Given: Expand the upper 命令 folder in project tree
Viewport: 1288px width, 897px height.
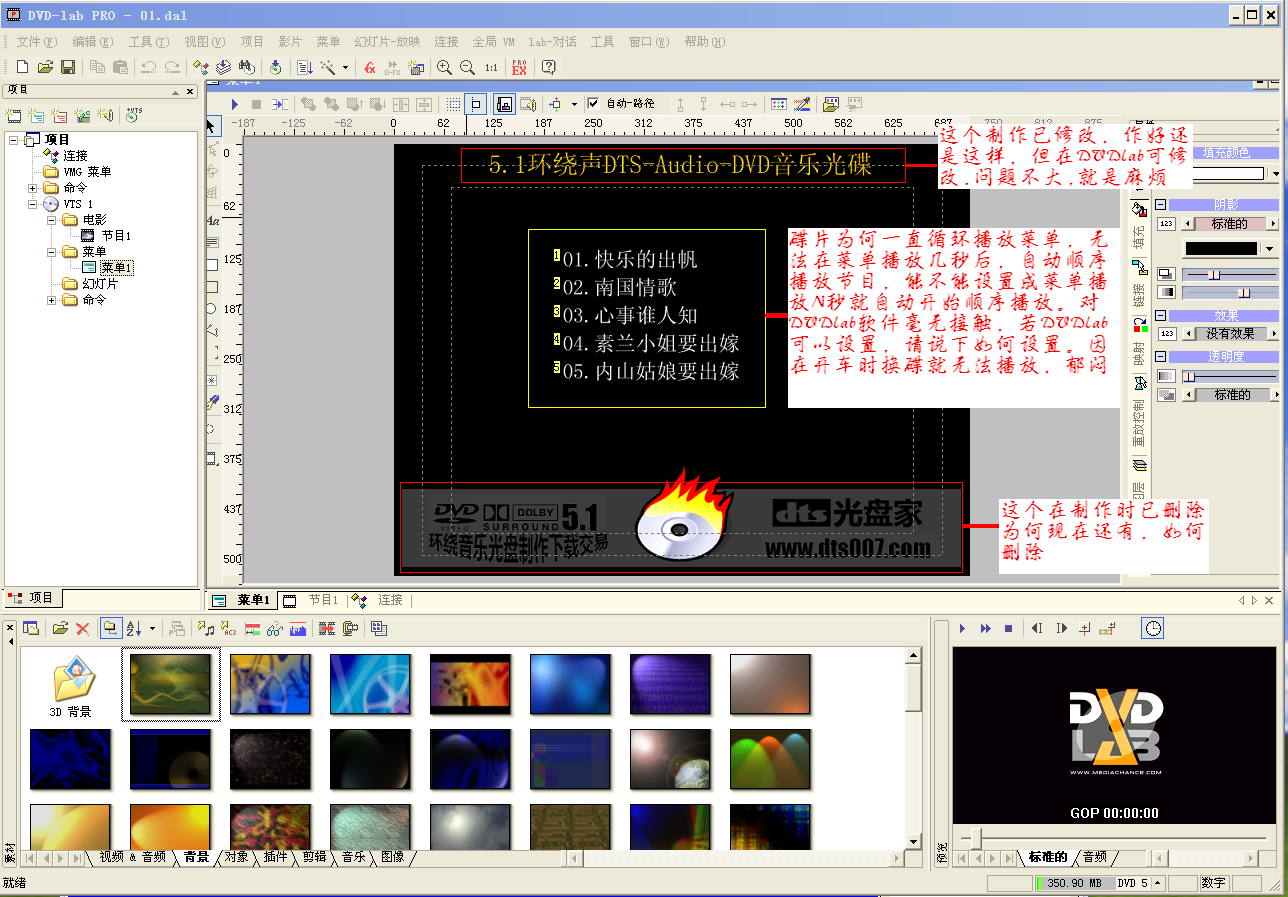Looking at the screenshot, I should tap(33, 188).
